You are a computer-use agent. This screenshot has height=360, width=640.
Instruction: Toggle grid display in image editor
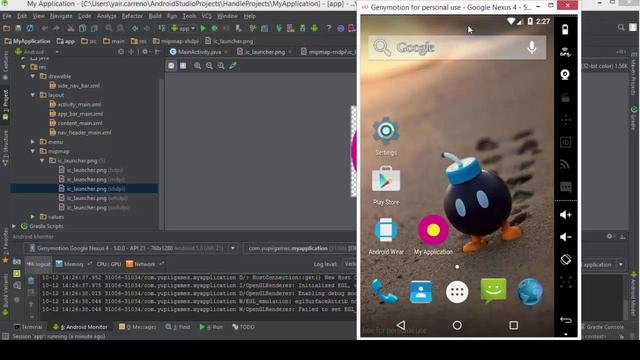click(x=183, y=66)
